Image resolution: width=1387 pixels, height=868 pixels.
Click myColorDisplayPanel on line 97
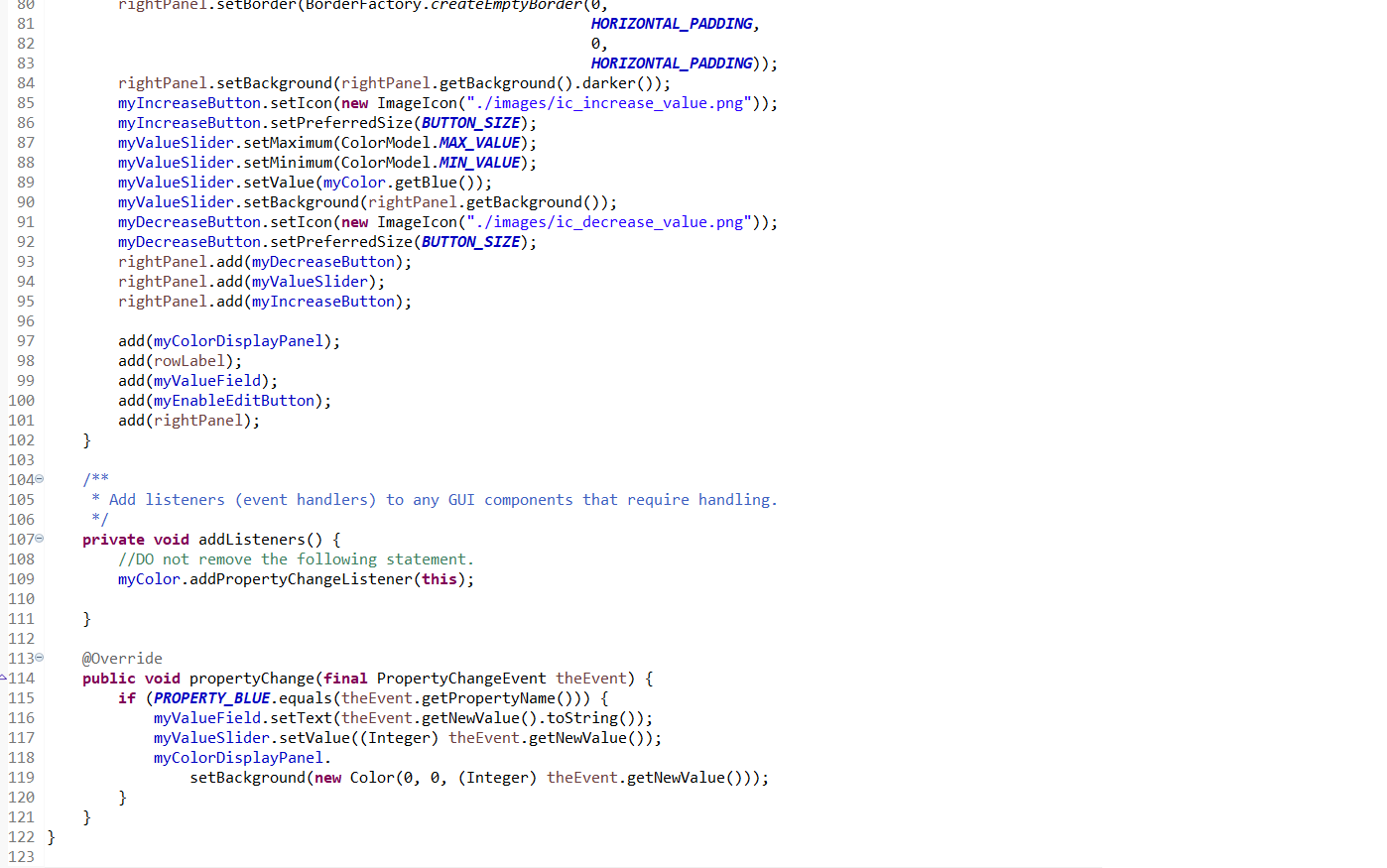click(x=238, y=341)
